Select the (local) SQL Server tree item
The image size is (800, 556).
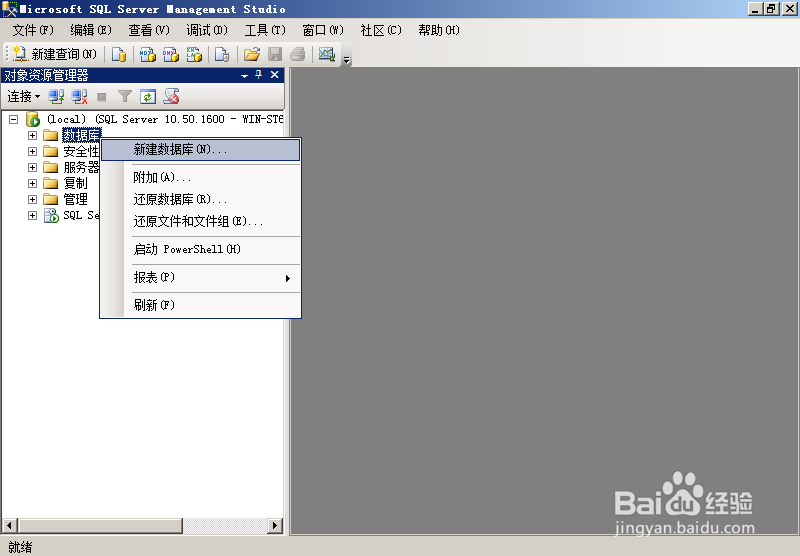pyautogui.click(x=165, y=119)
